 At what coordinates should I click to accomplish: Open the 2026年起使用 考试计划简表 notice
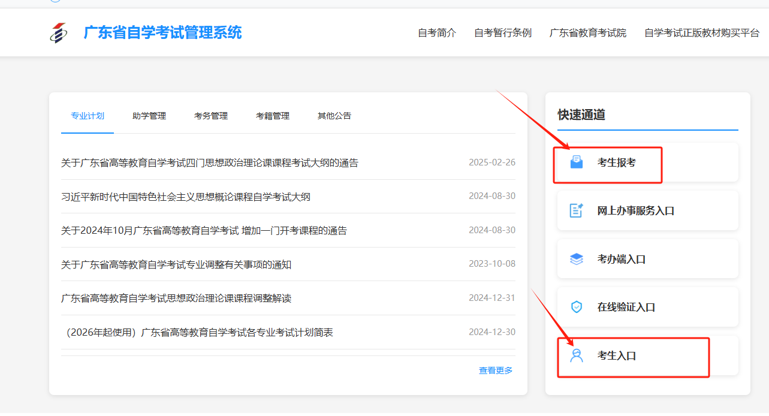point(199,333)
